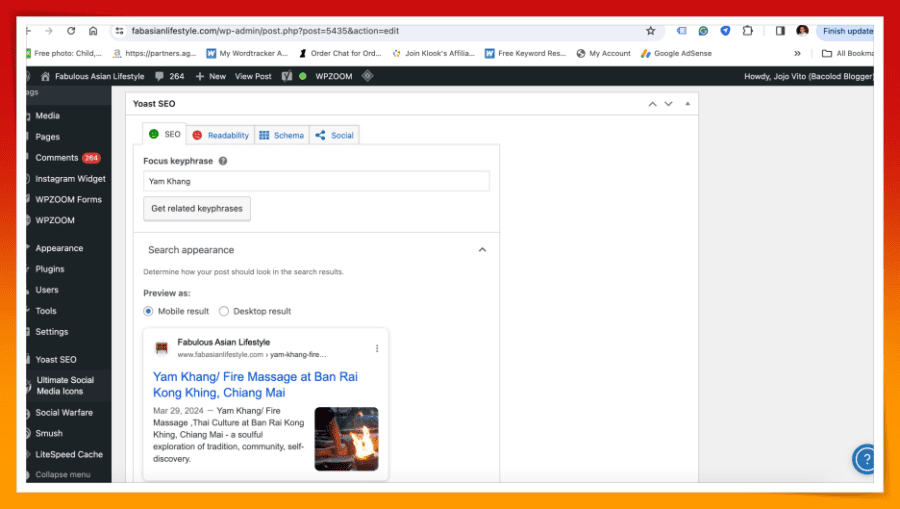Collapse the Search appearance section

click(x=482, y=250)
